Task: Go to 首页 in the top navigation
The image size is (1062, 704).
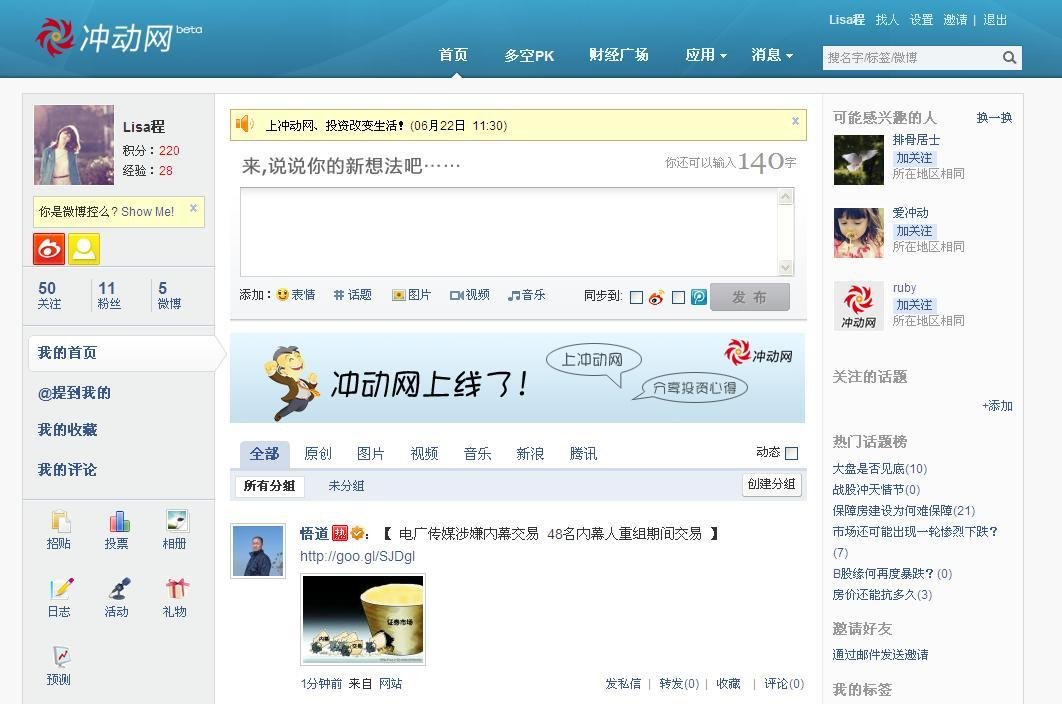Action: (453, 55)
